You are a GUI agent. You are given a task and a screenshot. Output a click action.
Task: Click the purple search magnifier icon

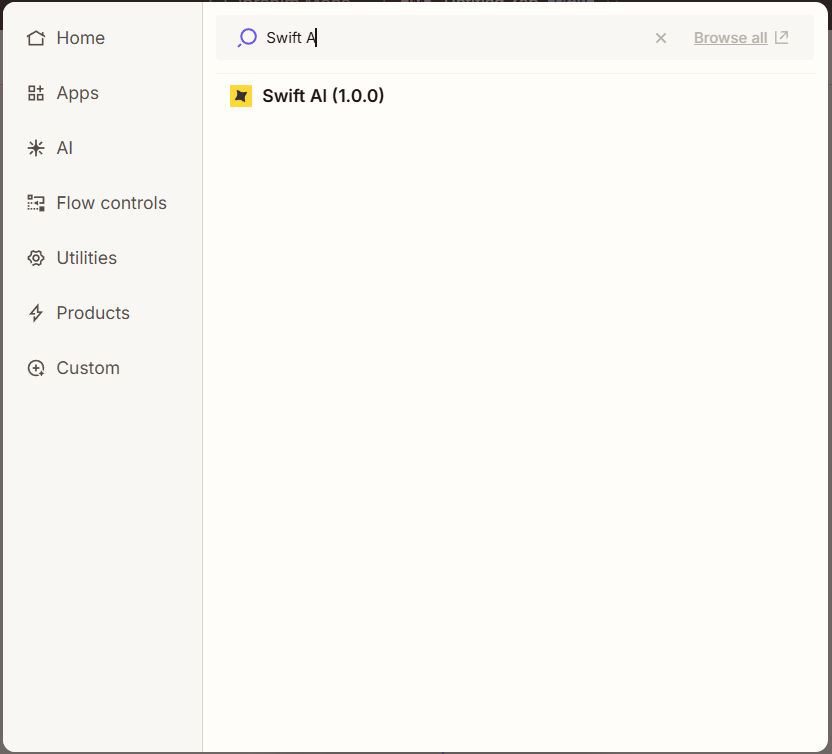[247, 38]
